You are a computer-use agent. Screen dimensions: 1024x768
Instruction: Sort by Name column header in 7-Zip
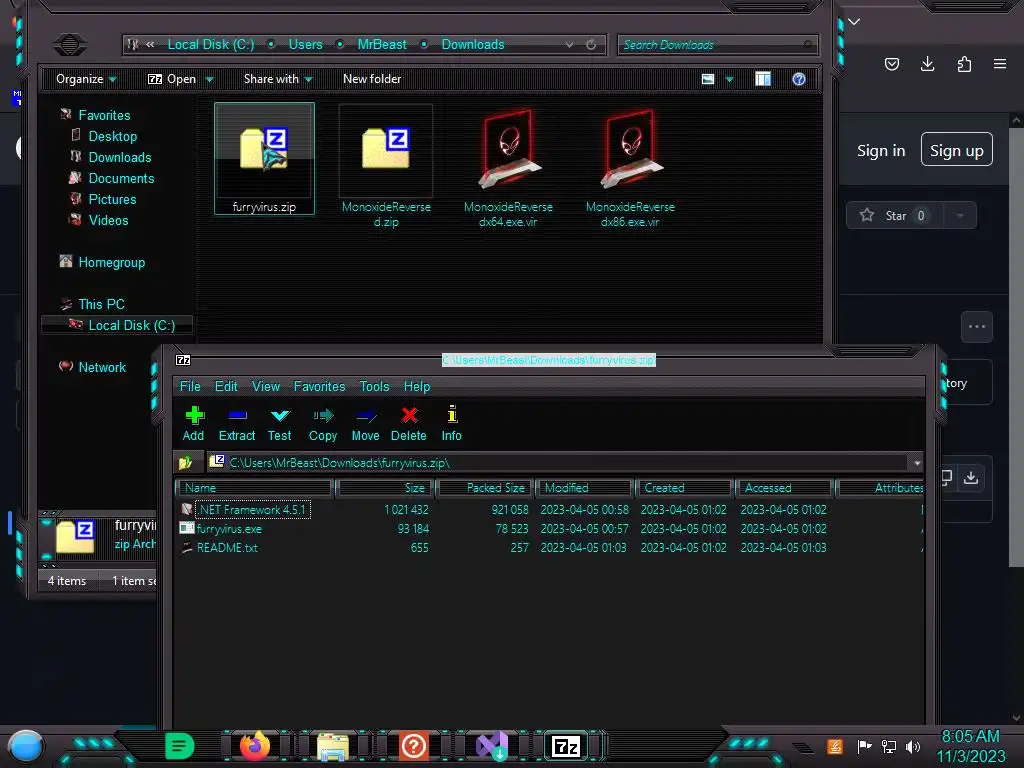point(255,488)
